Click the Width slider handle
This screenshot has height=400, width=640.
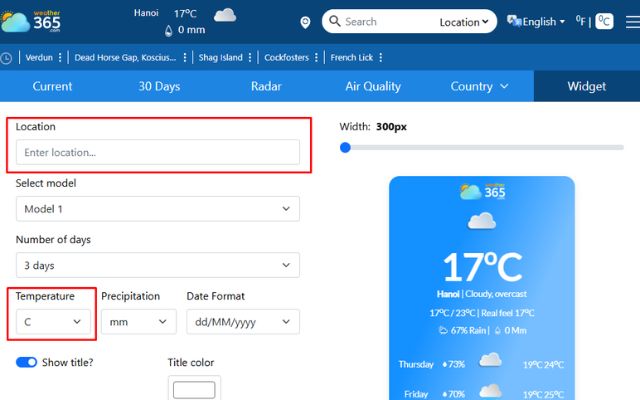(x=345, y=147)
